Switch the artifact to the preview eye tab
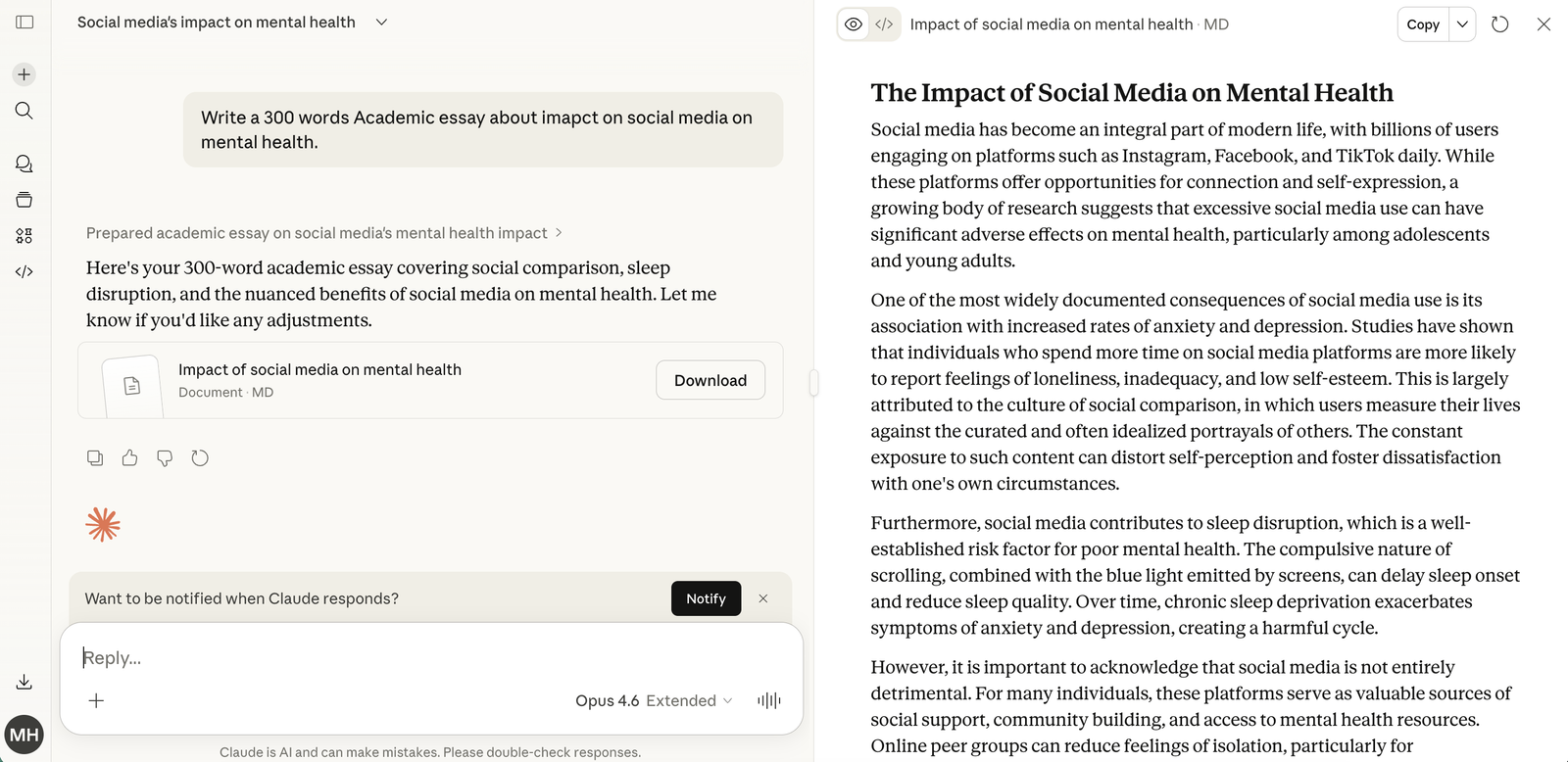 [852, 24]
